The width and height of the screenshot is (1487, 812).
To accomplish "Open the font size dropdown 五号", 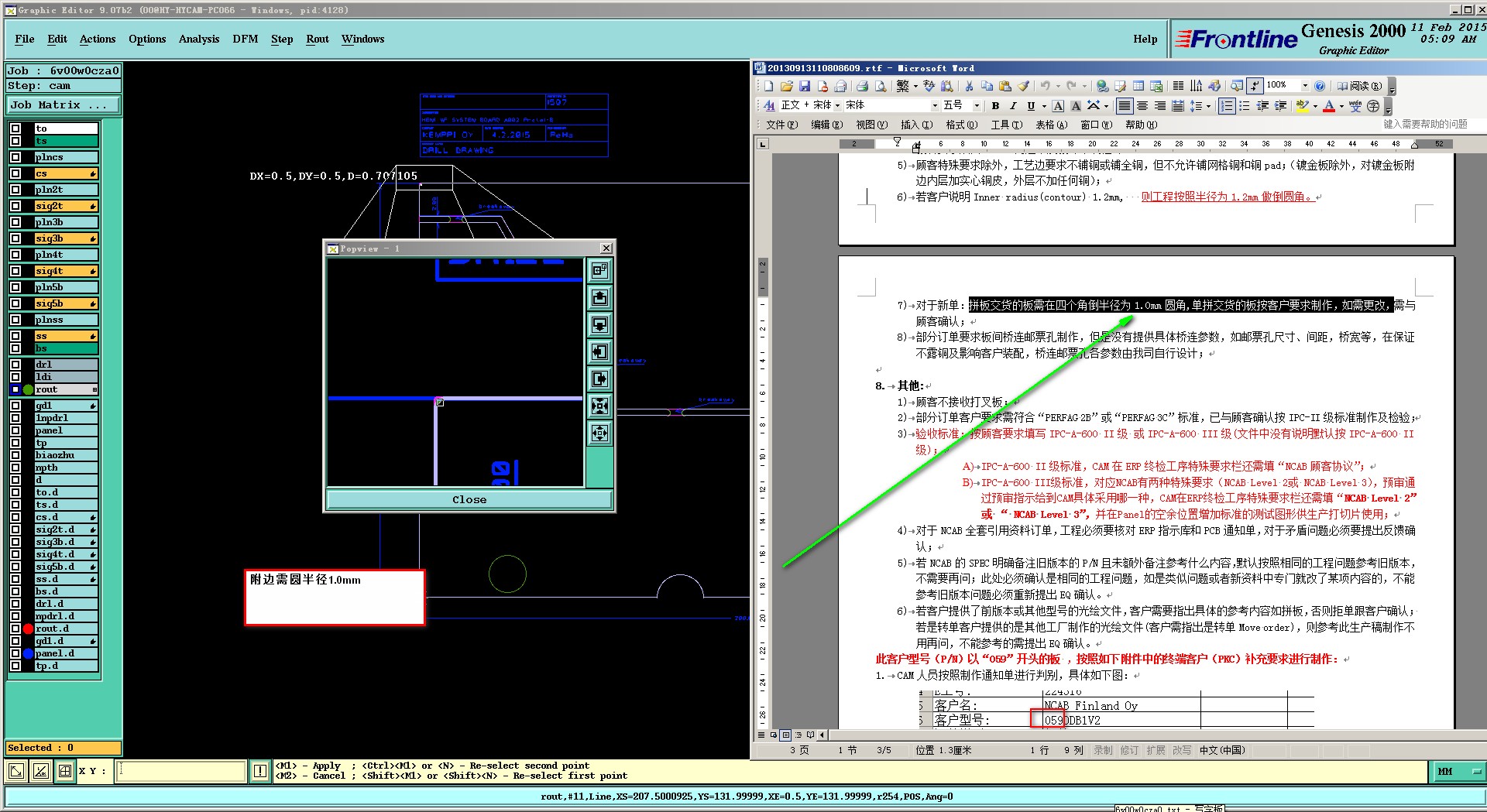I will point(977,106).
